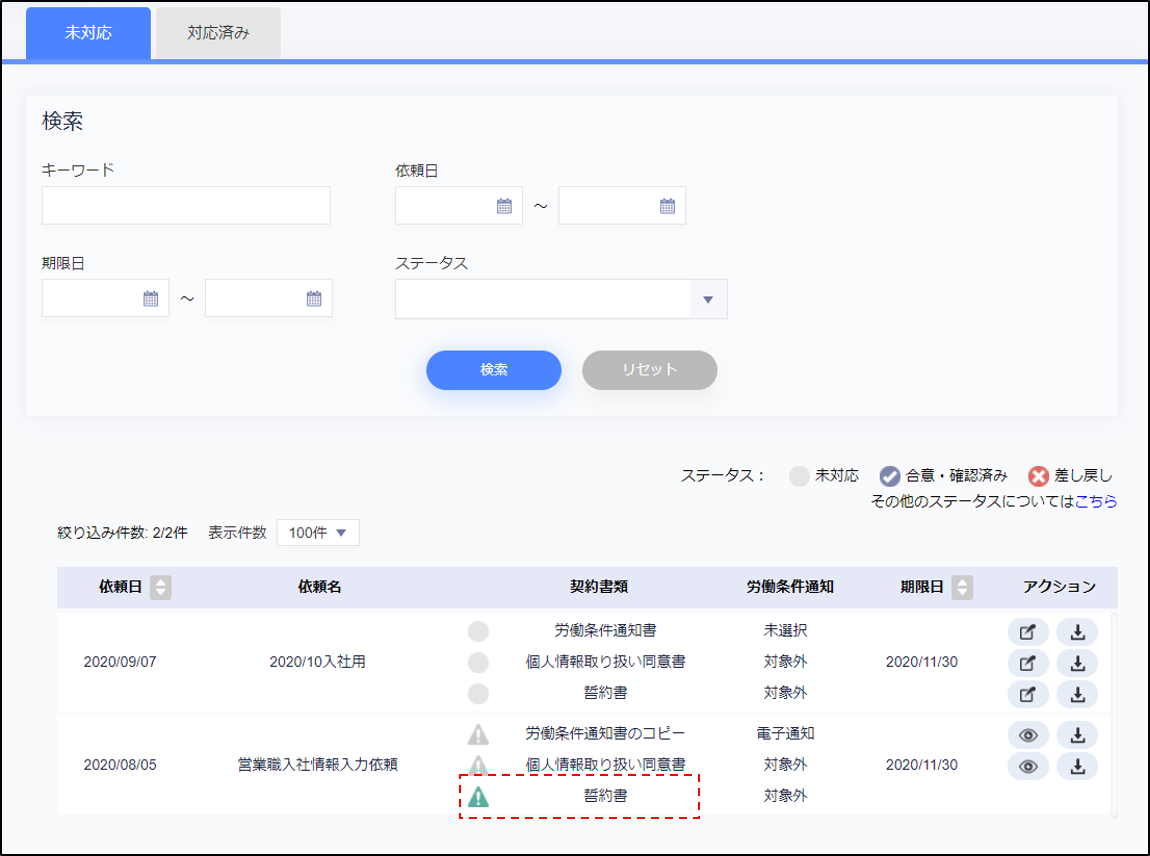Click the 電子通知 labor notice cell

785,733
